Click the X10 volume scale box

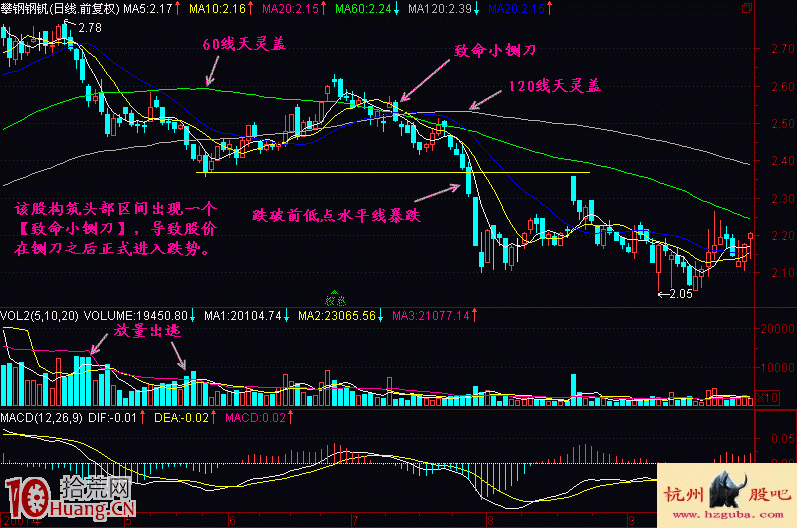click(x=768, y=397)
